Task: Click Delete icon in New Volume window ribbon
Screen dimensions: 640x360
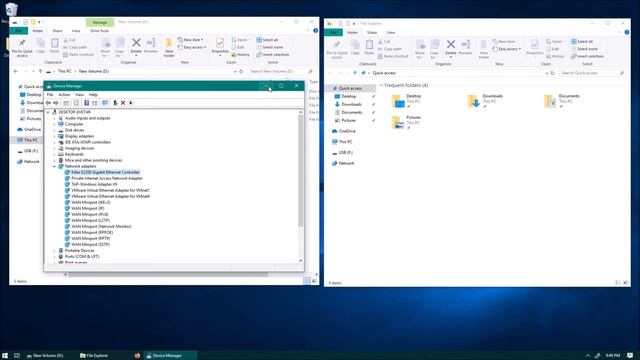Action: pos(136,46)
